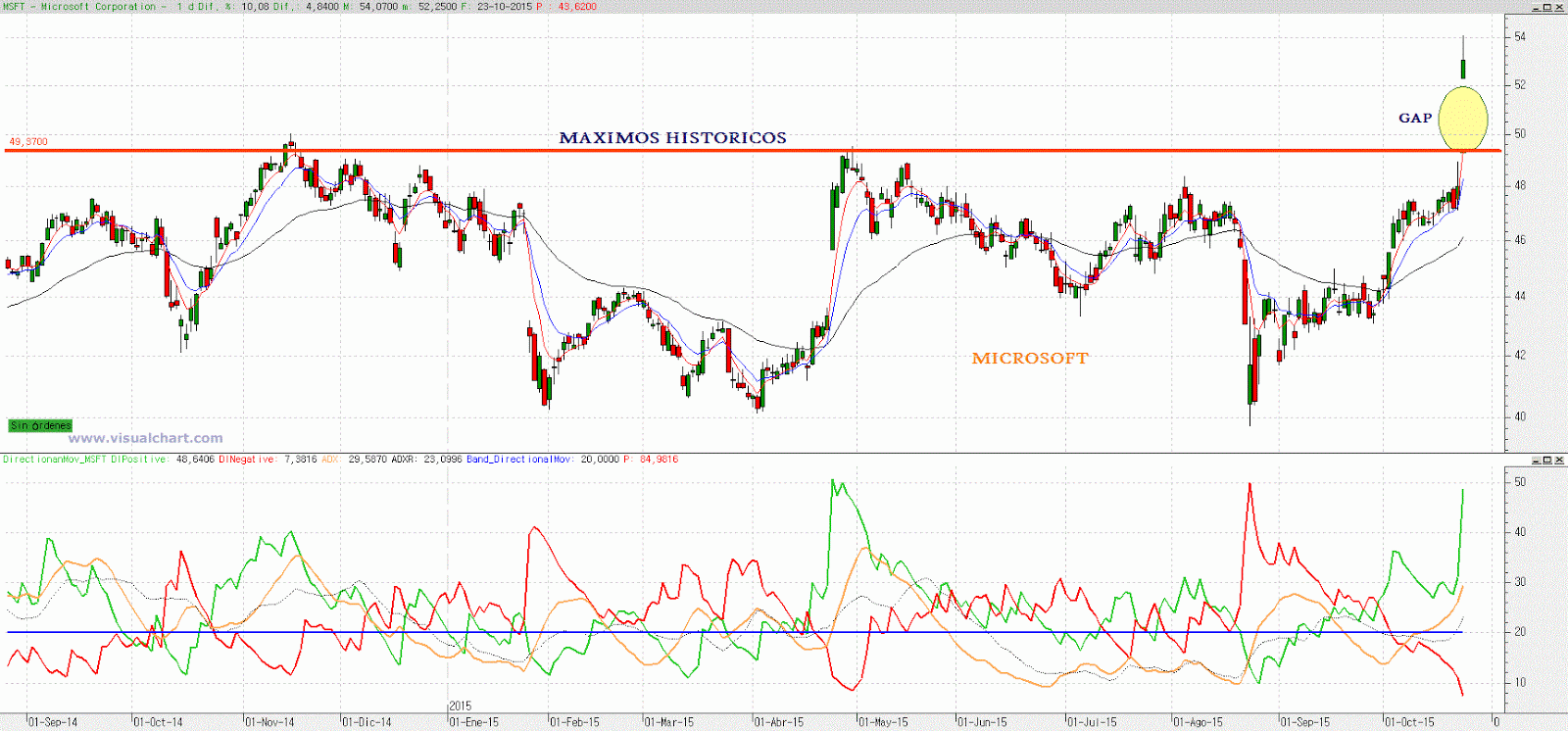Image resolution: width=1568 pixels, height=731 pixels.
Task: Minimize the MSFT price chart panel
Action: [x=1537, y=7]
